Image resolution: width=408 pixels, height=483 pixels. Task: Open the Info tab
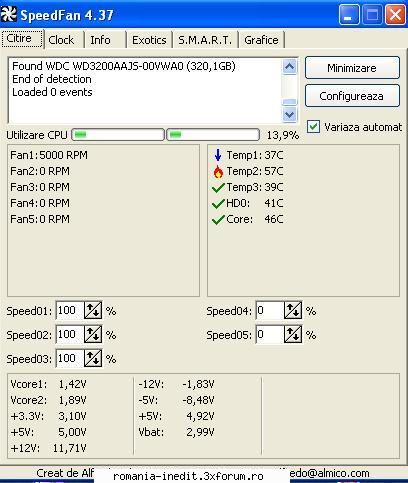coord(105,40)
